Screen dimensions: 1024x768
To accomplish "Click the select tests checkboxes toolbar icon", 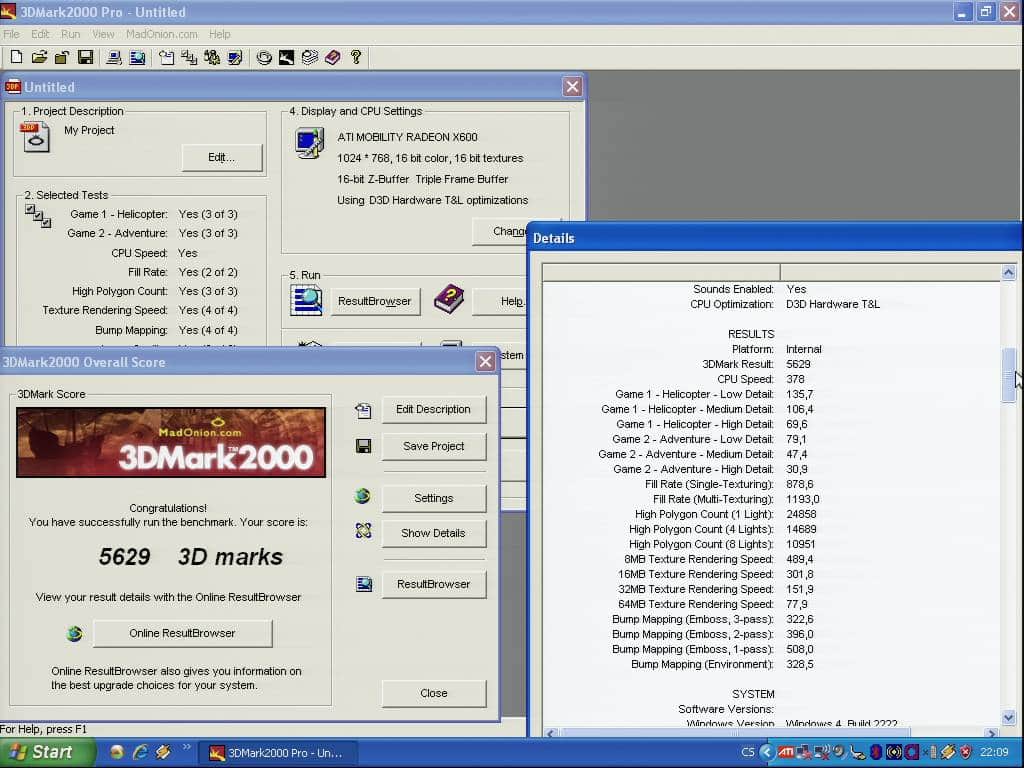I will (x=189, y=57).
